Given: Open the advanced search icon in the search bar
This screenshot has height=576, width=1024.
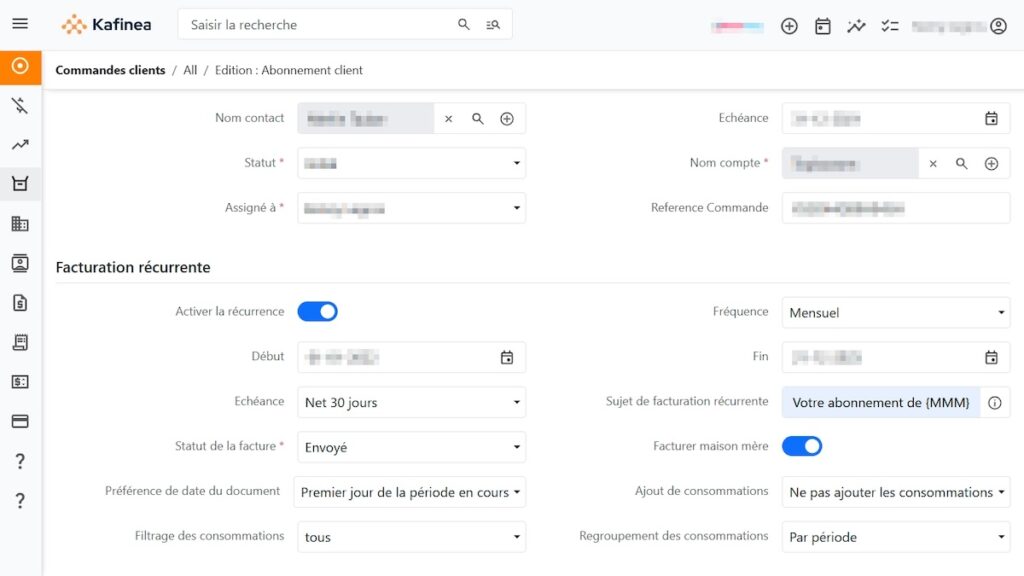Looking at the screenshot, I should [x=493, y=24].
